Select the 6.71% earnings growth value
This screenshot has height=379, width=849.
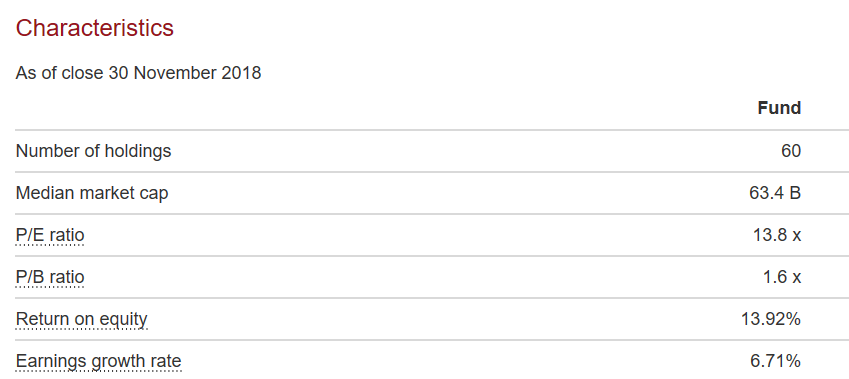(x=775, y=361)
